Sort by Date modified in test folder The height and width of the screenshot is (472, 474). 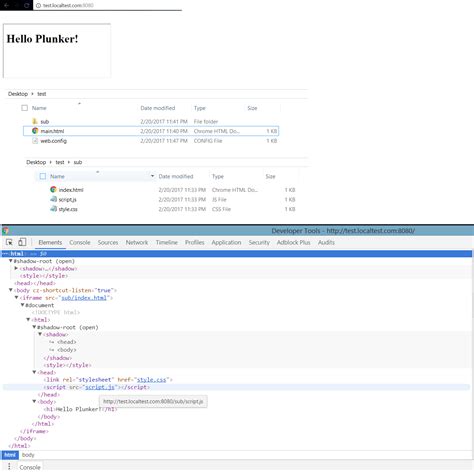point(158,108)
